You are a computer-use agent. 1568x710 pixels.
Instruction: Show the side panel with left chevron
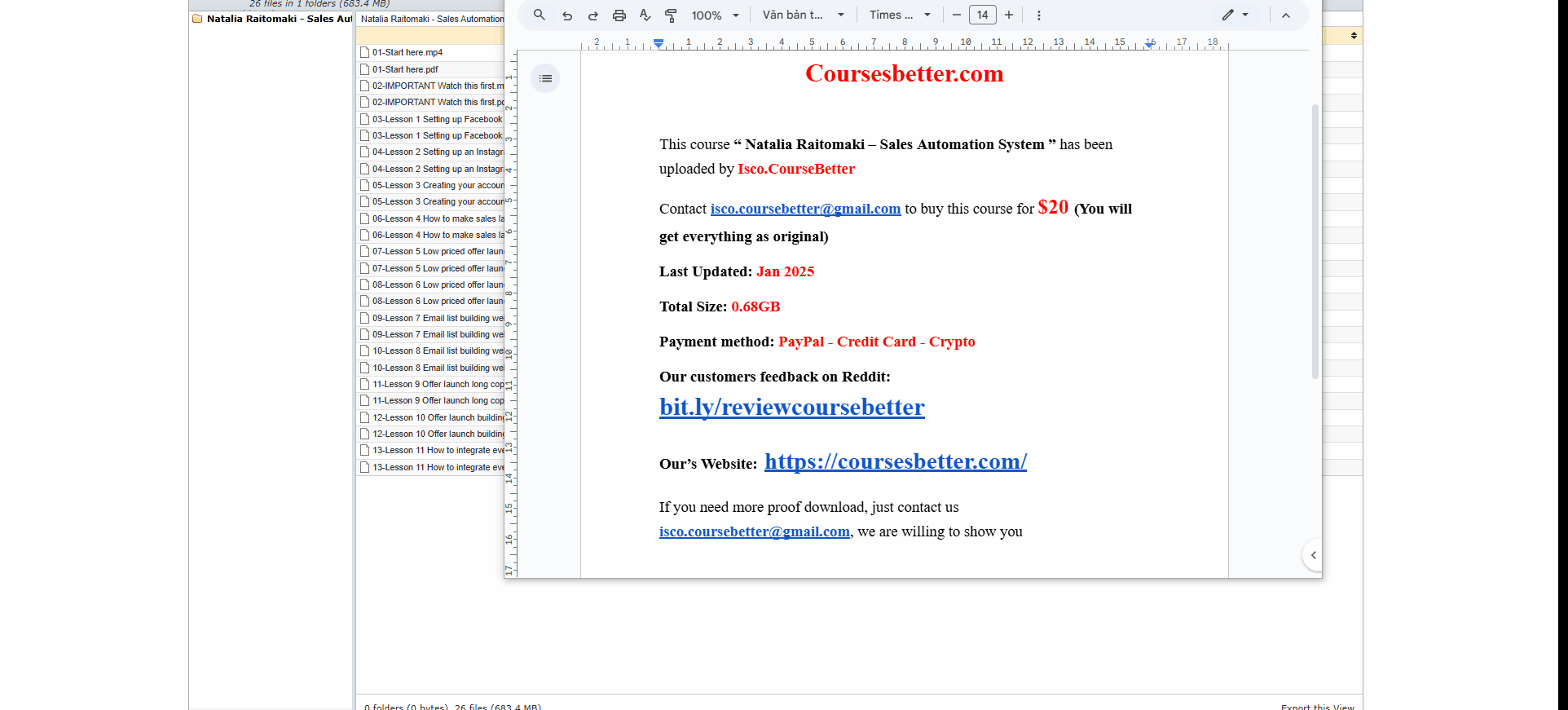point(1313,555)
